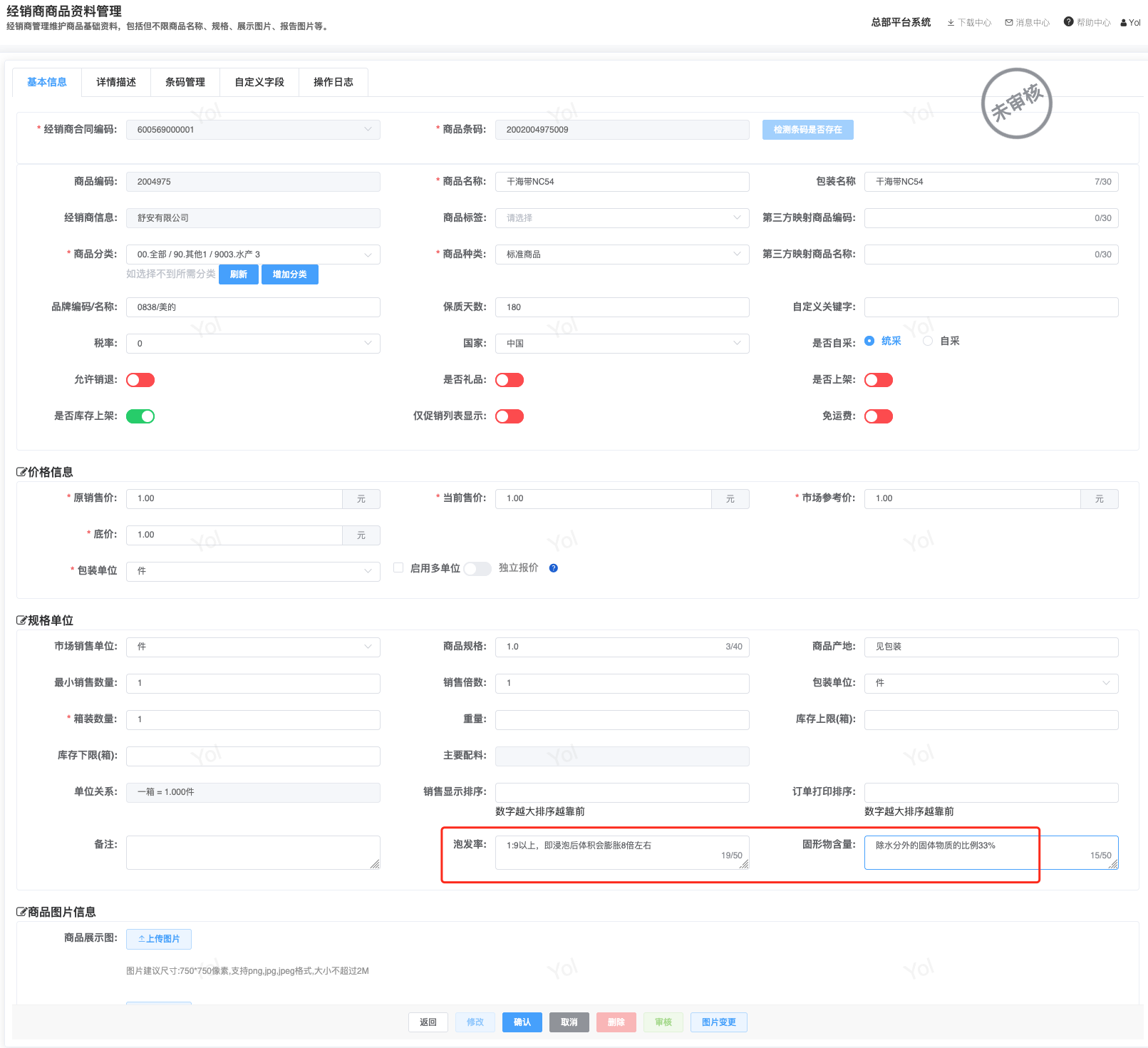This screenshot has width=1148, height=1048.
Task: Click the 增加分类 button
Action: tap(290, 274)
